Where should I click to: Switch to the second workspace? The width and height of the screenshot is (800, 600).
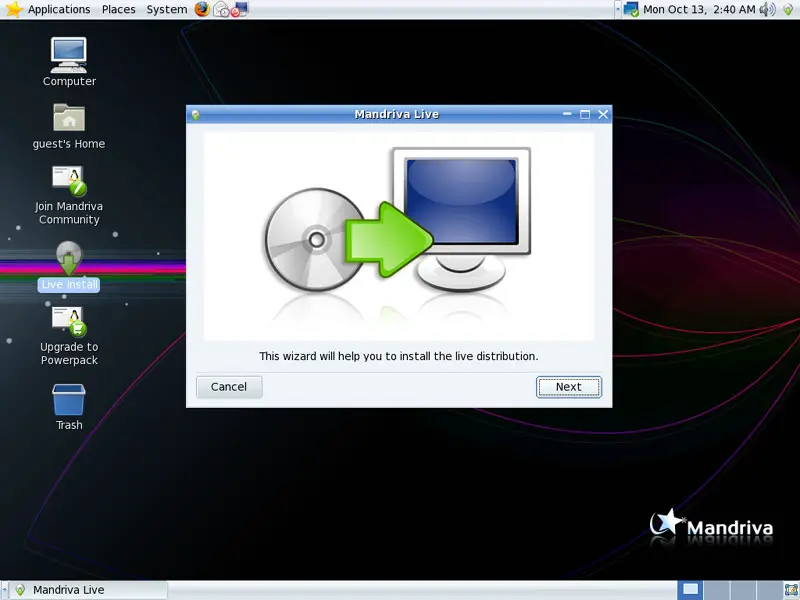pos(716,590)
